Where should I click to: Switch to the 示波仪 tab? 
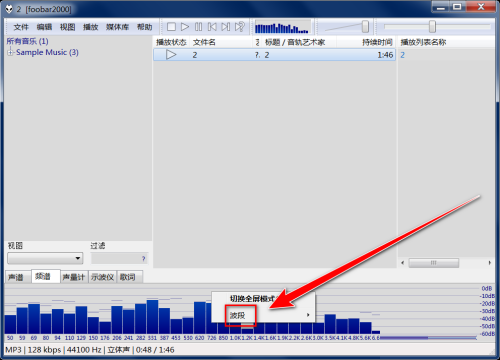(x=102, y=277)
